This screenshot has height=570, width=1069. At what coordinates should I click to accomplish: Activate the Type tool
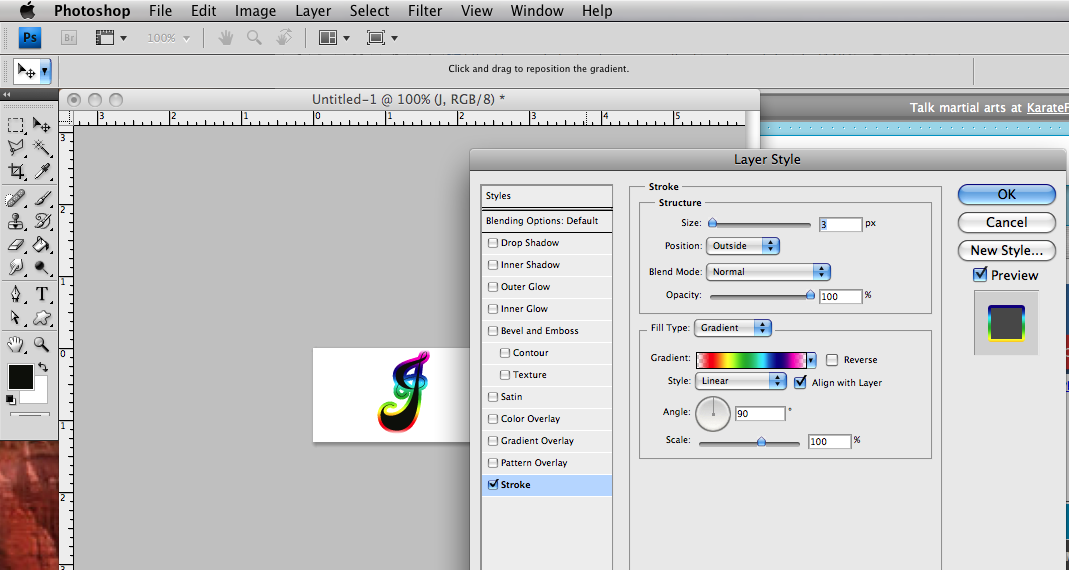[42, 294]
